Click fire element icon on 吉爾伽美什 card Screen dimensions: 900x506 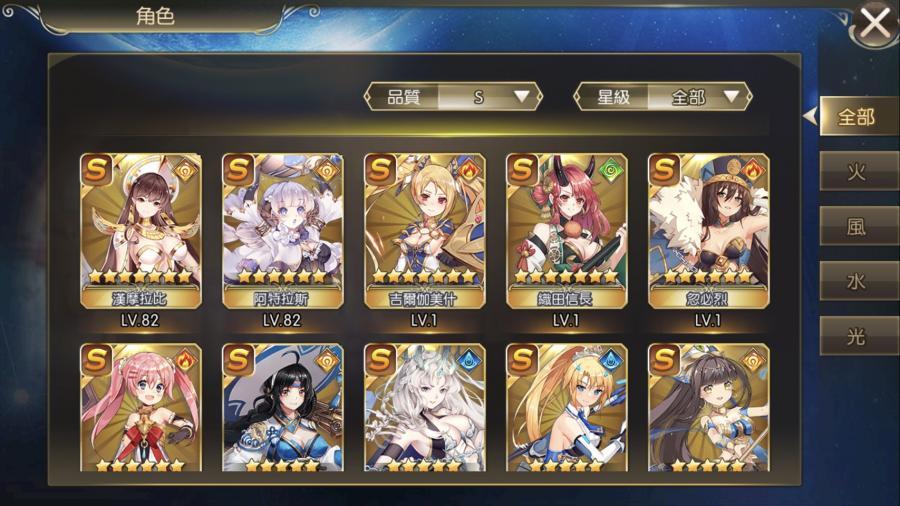[468, 170]
